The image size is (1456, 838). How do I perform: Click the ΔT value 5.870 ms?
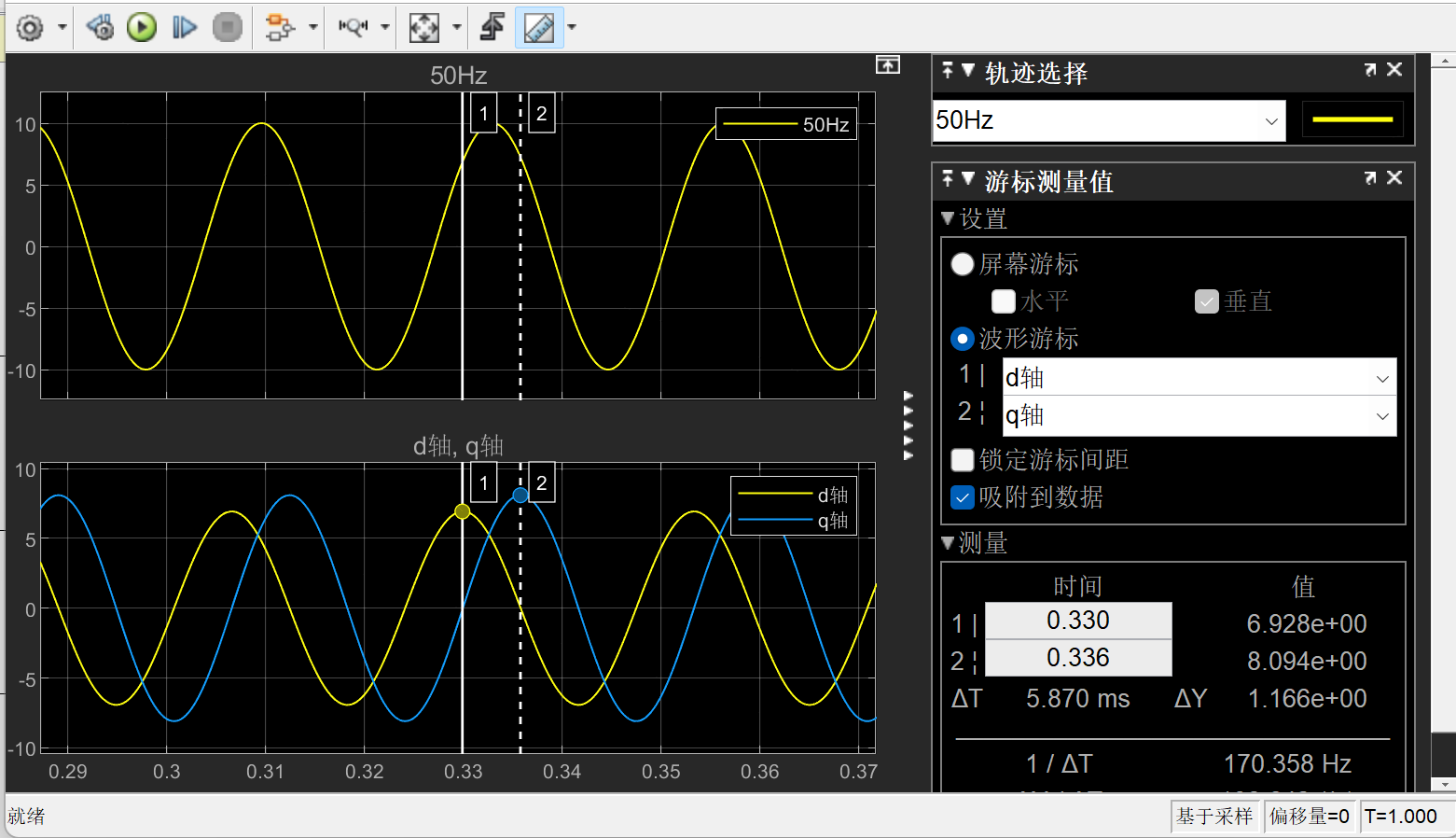(1078, 699)
